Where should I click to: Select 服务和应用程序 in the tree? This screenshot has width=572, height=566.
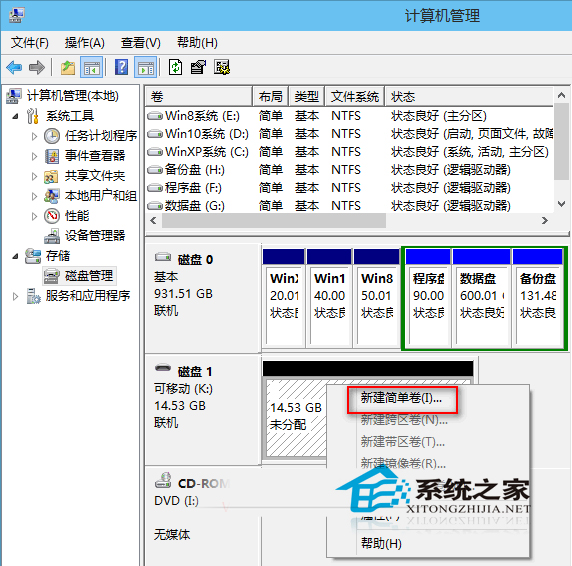[x=88, y=296]
